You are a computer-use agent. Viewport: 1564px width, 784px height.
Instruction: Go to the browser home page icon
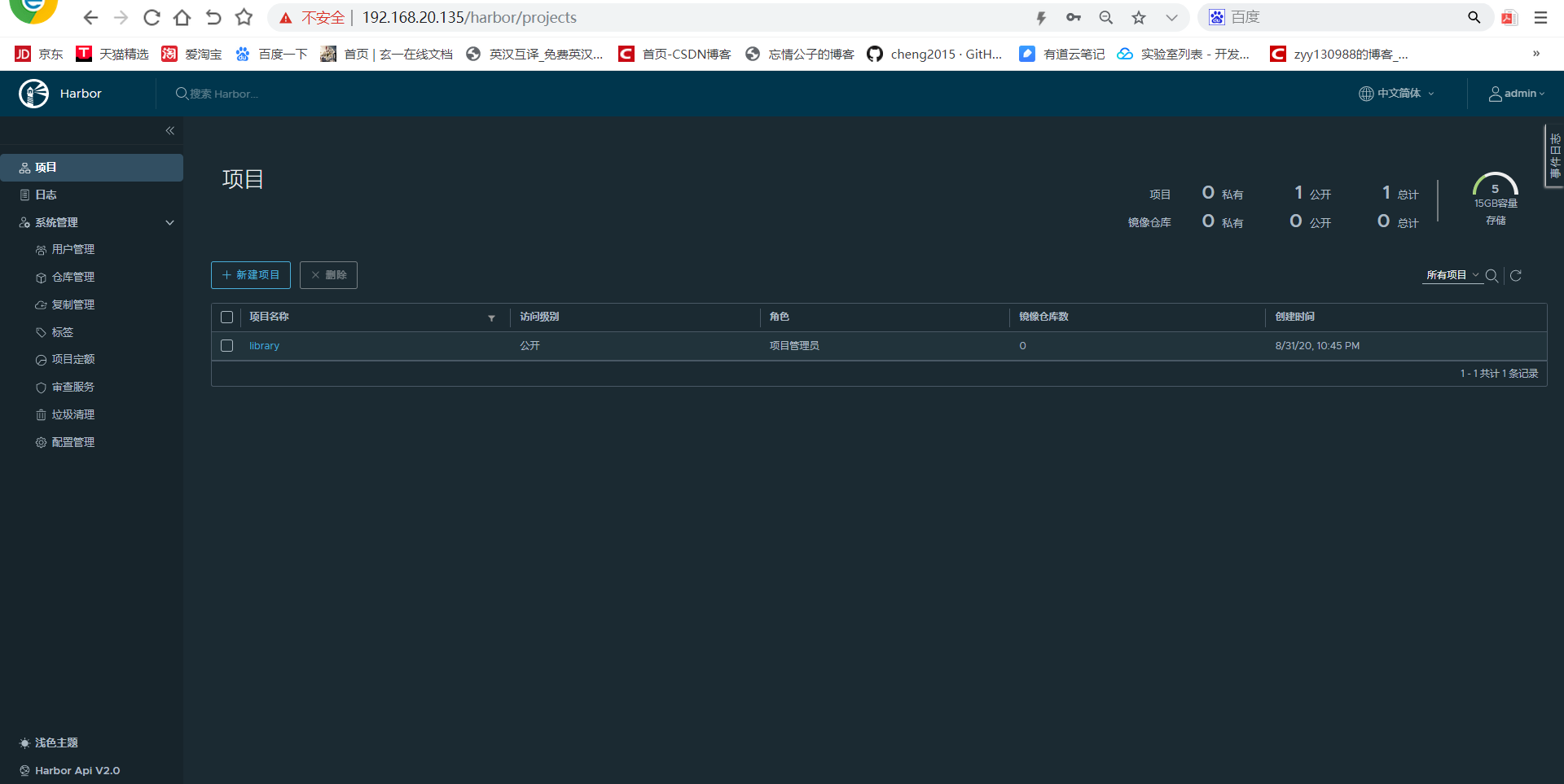tap(182, 17)
